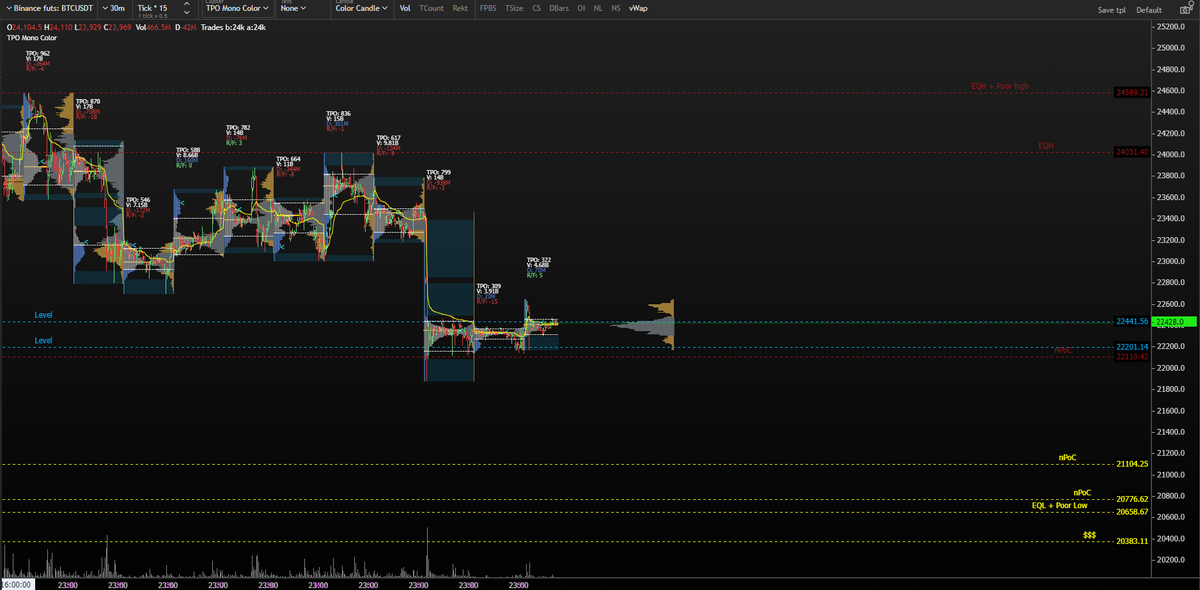Viewport: 1200px width, 590px height.
Task: Click the TPO: 799 profile stats
Action: tap(439, 180)
